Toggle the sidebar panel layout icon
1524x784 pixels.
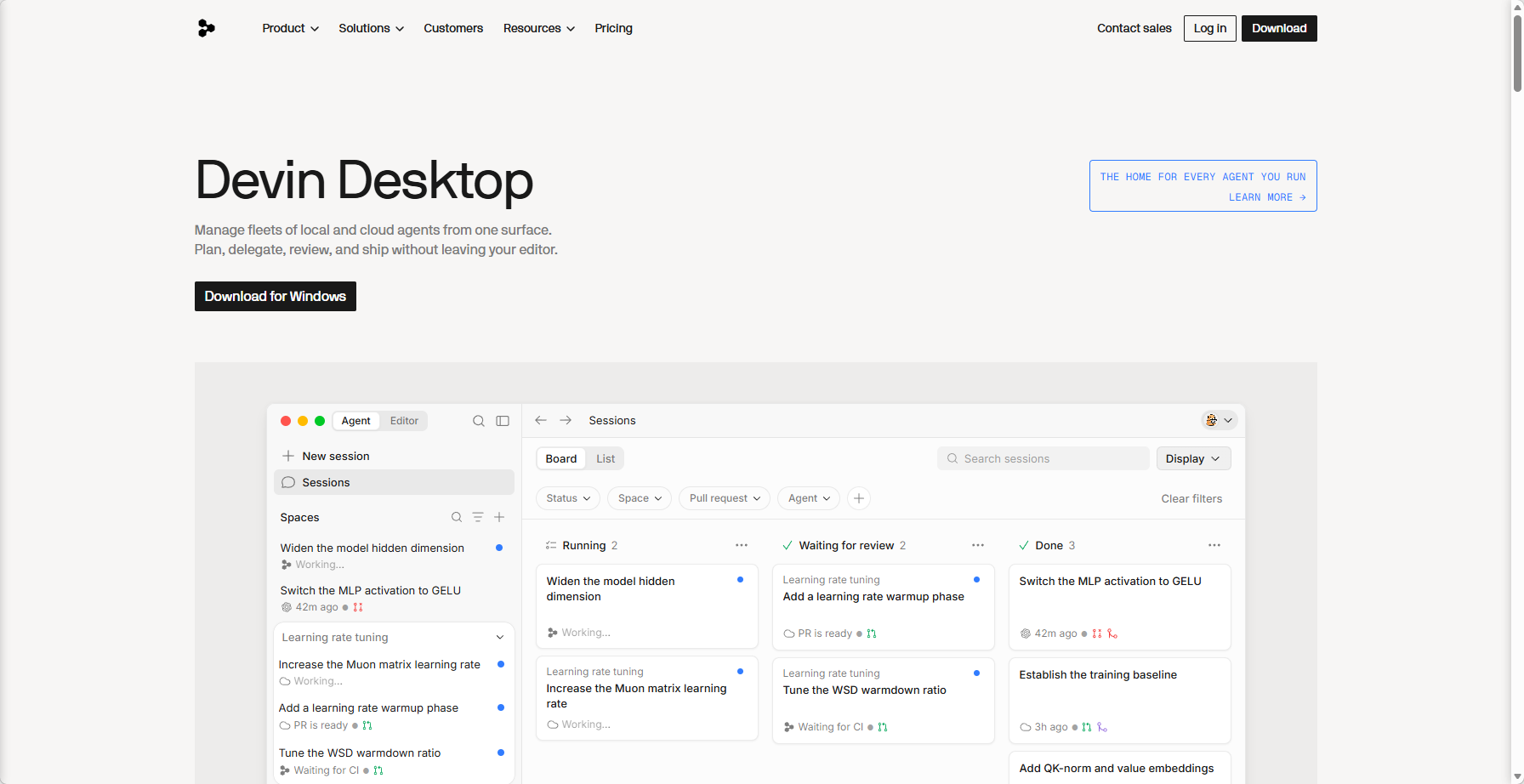(x=503, y=421)
